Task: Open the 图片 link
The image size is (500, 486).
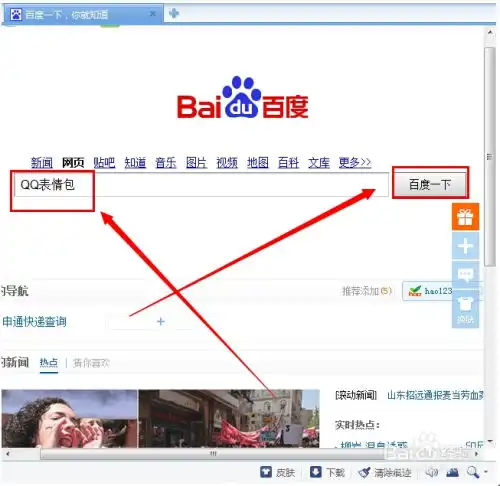Action: 196,163
